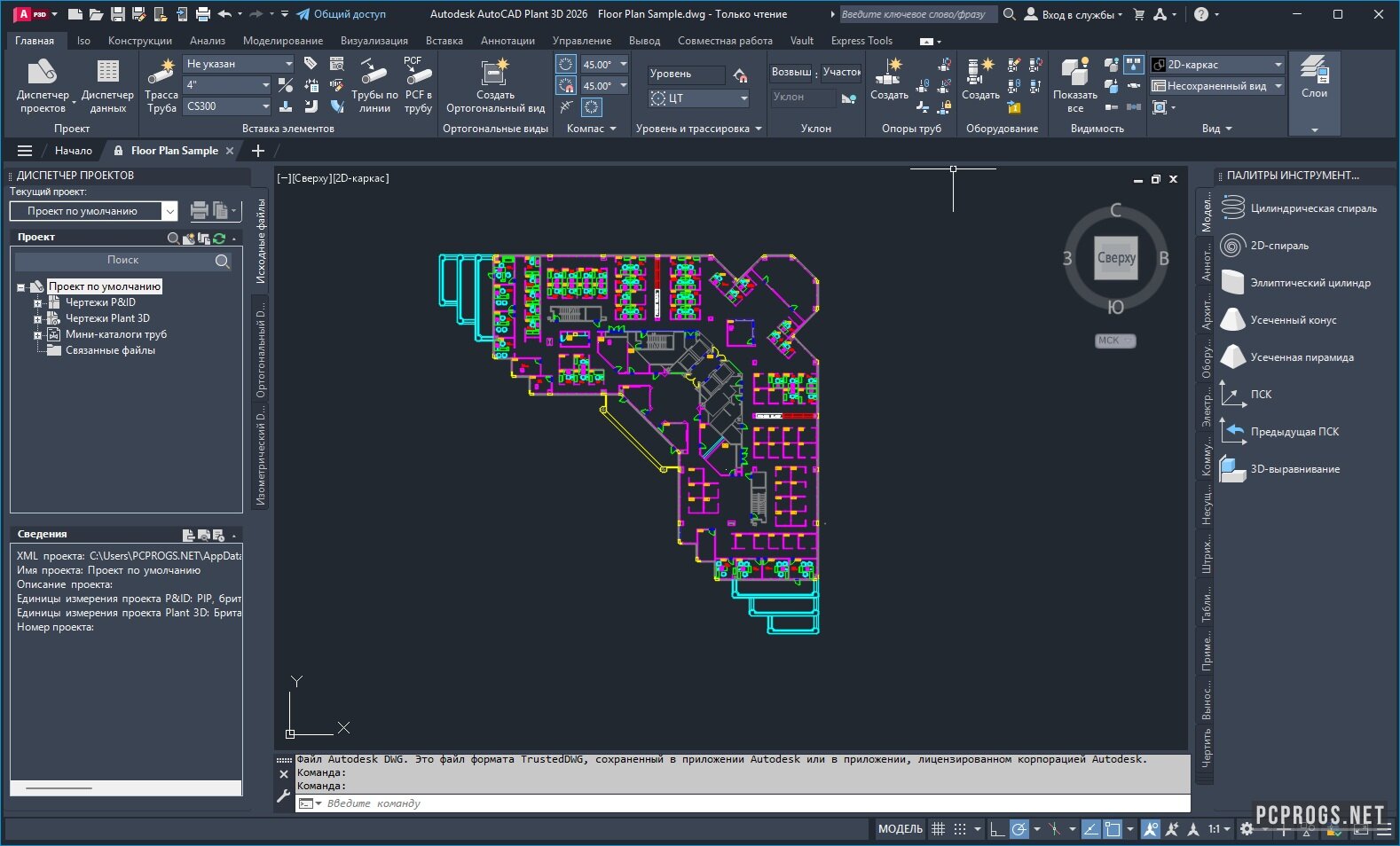Toggle ortho mode in the status bar

pos(997,829)
